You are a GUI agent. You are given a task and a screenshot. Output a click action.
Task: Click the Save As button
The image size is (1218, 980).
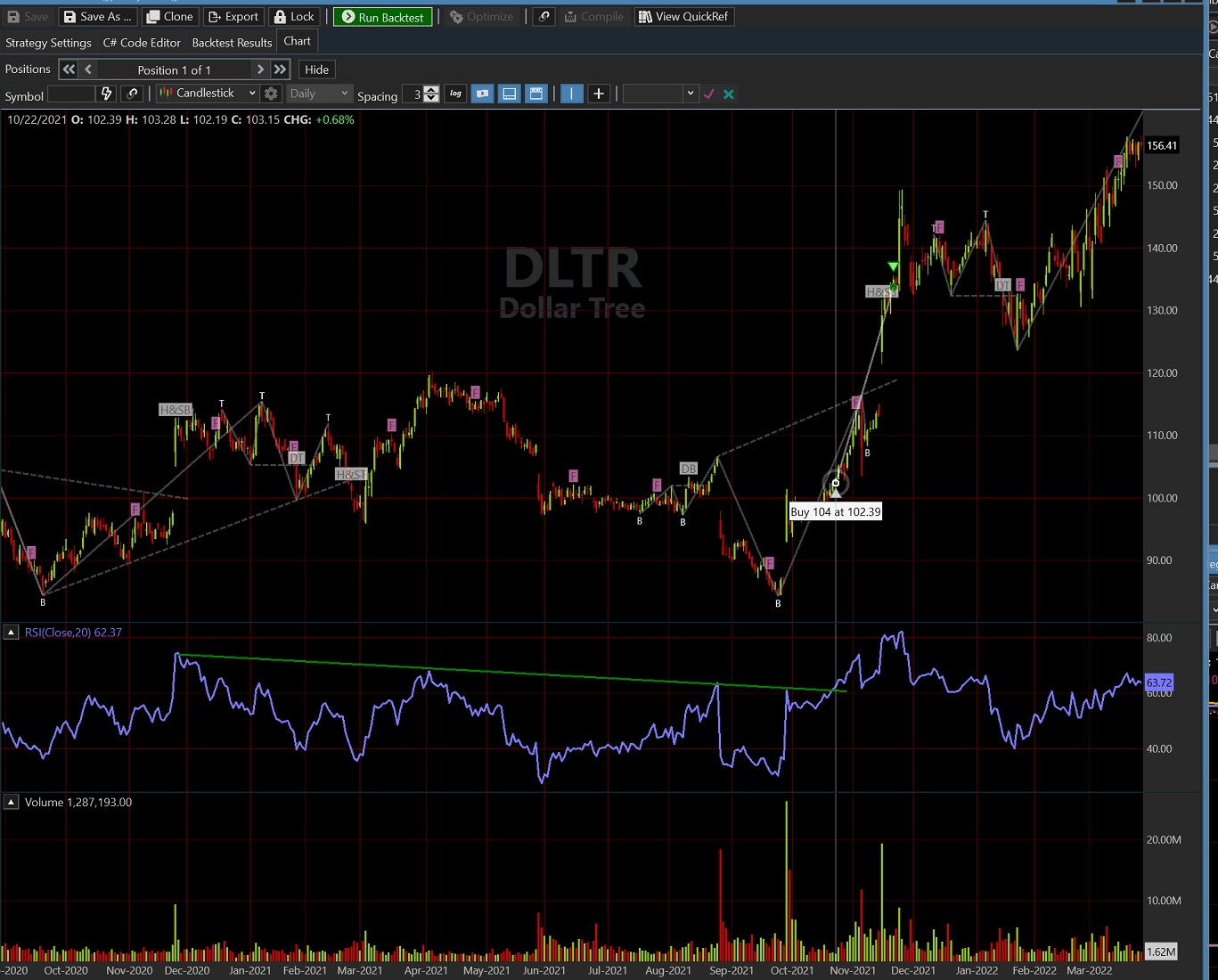click(98, 16)
